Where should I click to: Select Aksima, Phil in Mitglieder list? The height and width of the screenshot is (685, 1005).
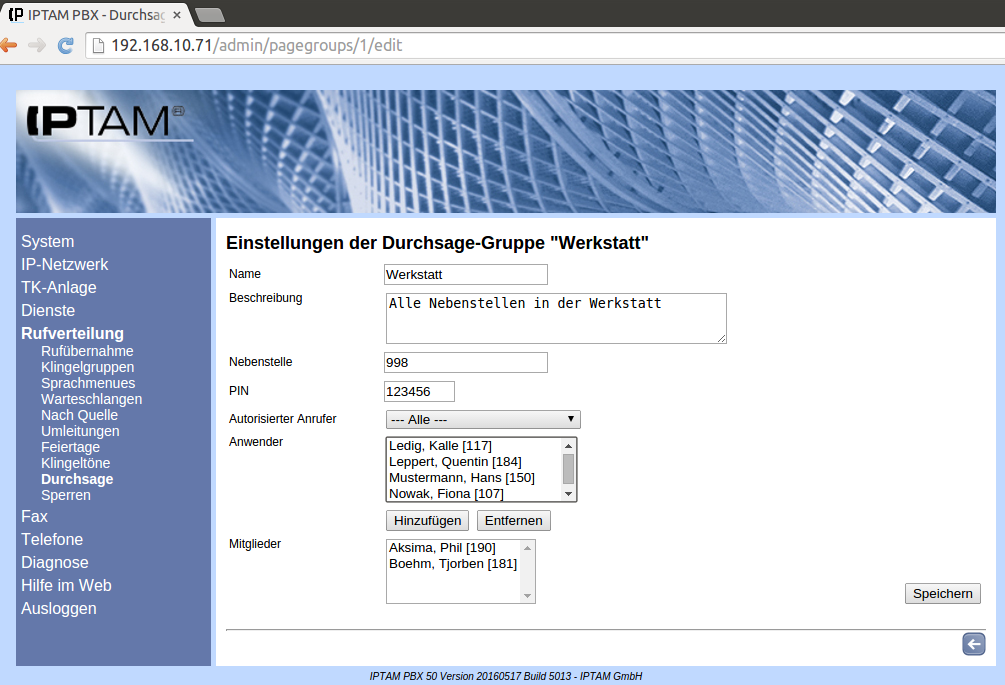point(442,548)
